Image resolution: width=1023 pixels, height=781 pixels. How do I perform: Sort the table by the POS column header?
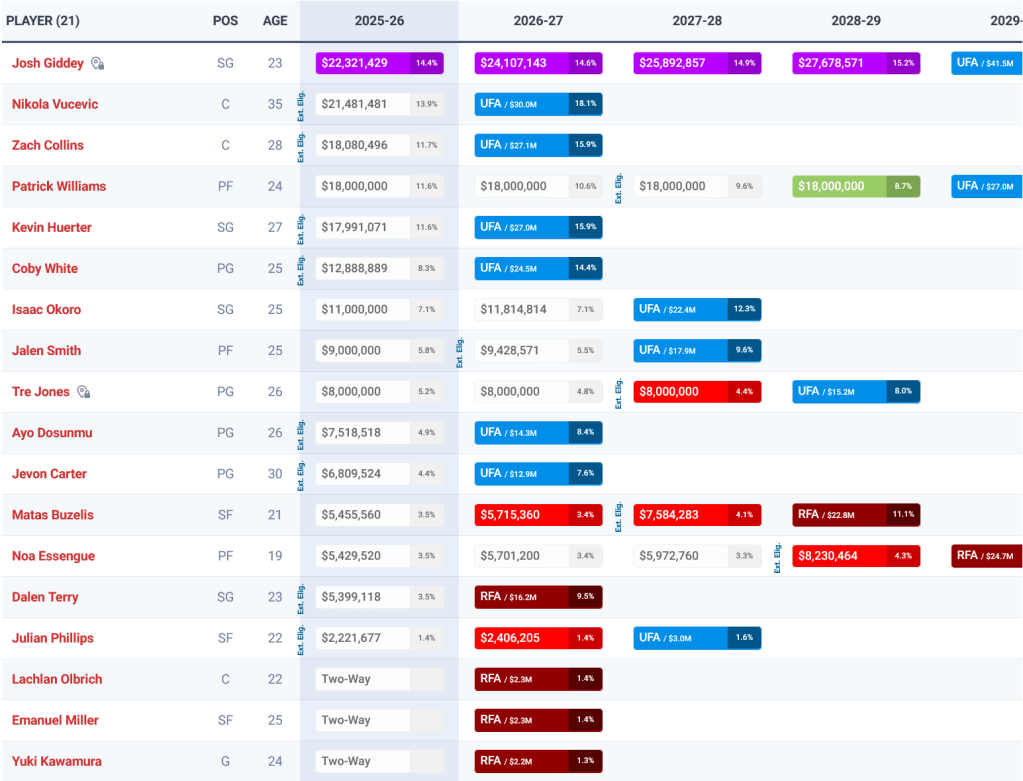coord(225,20)
